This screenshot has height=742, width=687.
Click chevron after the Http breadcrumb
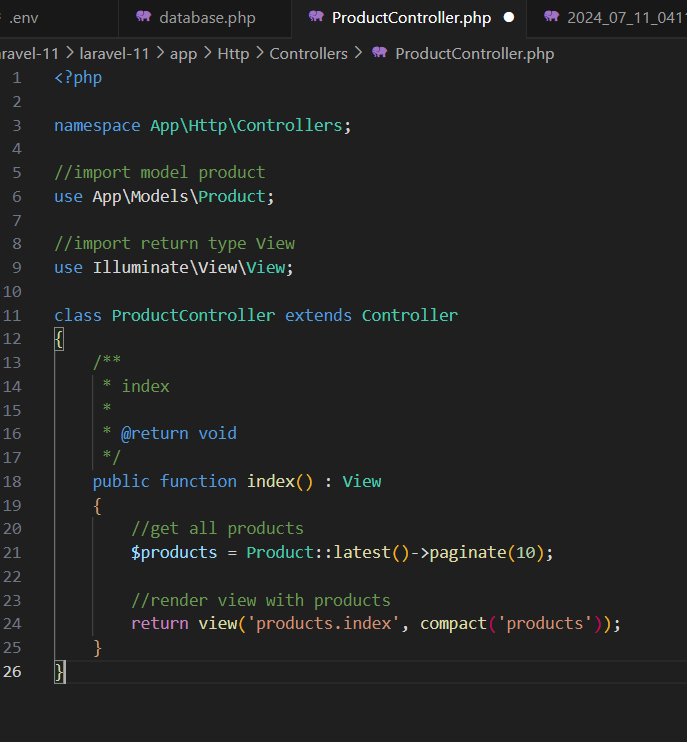coord(259,53)
